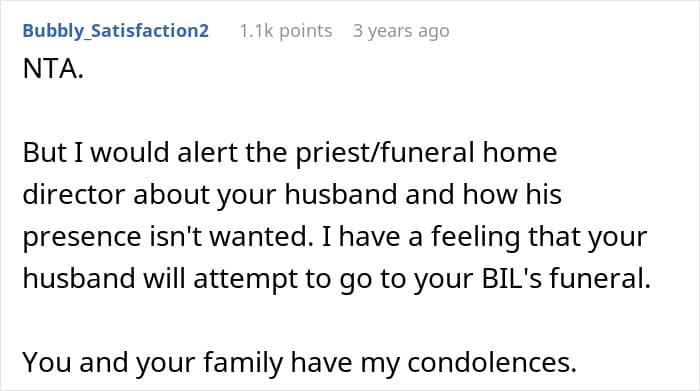Click the words BIL's funeral
The height and width of the screenshot is (391, 700).
(x=566, y=279)
